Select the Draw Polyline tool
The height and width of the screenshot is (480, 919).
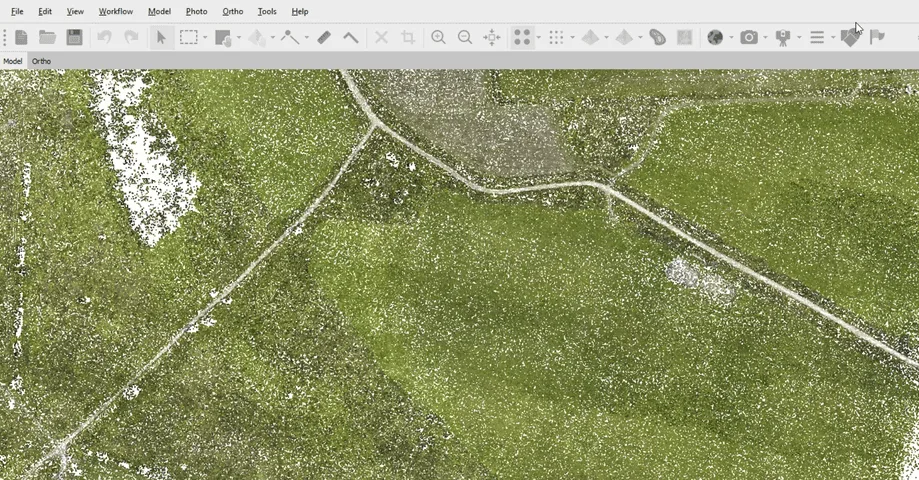pos(290,38)
